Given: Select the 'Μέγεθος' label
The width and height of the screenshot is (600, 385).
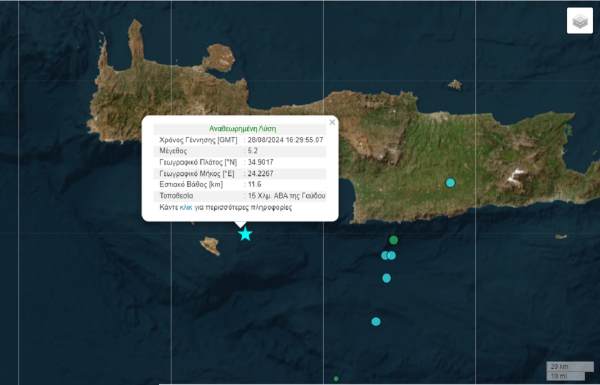Looking at the screenshot, I should click(173, 151).
